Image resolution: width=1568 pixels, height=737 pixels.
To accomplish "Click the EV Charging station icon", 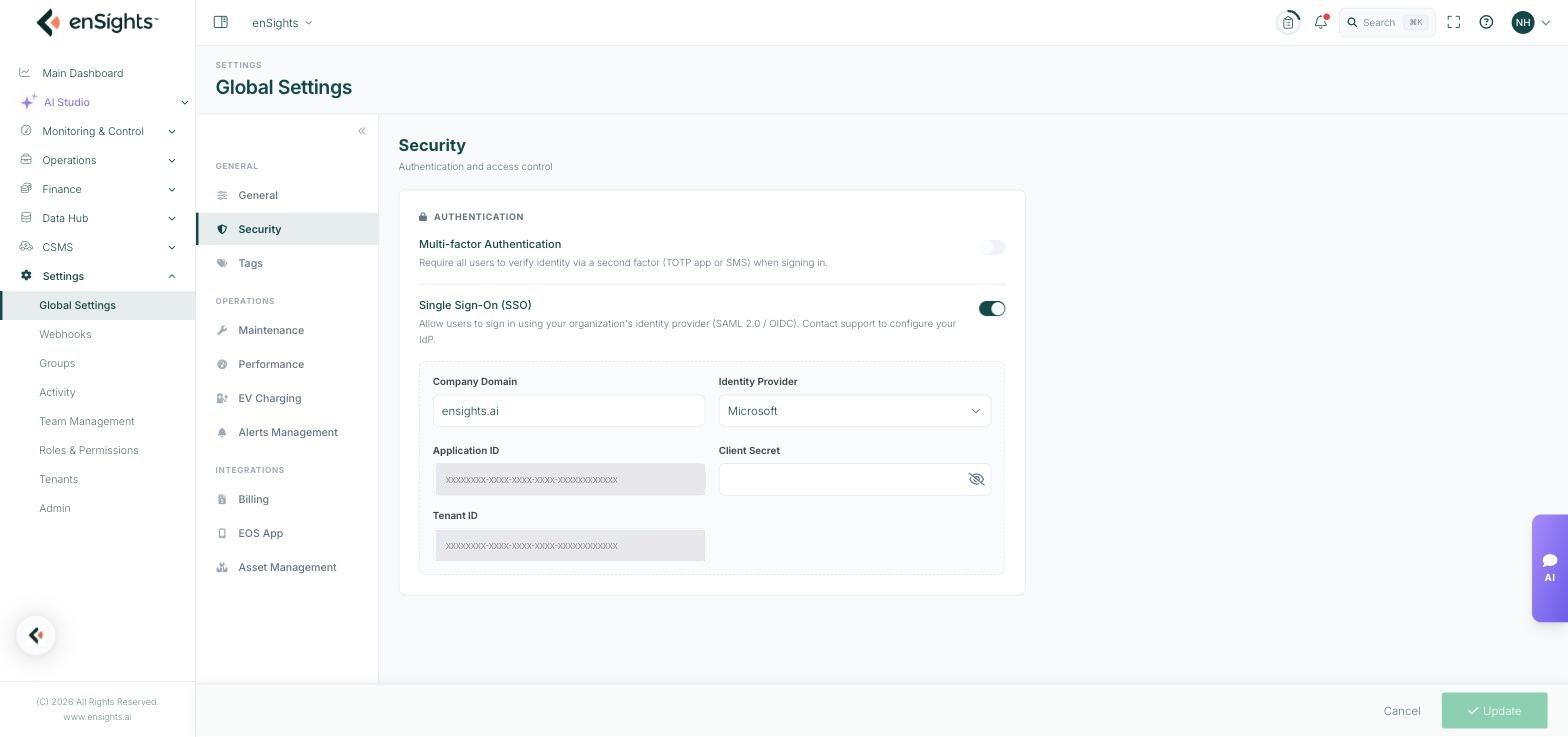I will [222, 398].
